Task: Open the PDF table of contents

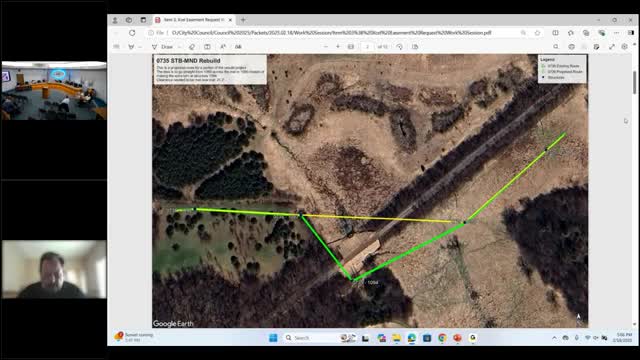Action: tap(116, 47)
